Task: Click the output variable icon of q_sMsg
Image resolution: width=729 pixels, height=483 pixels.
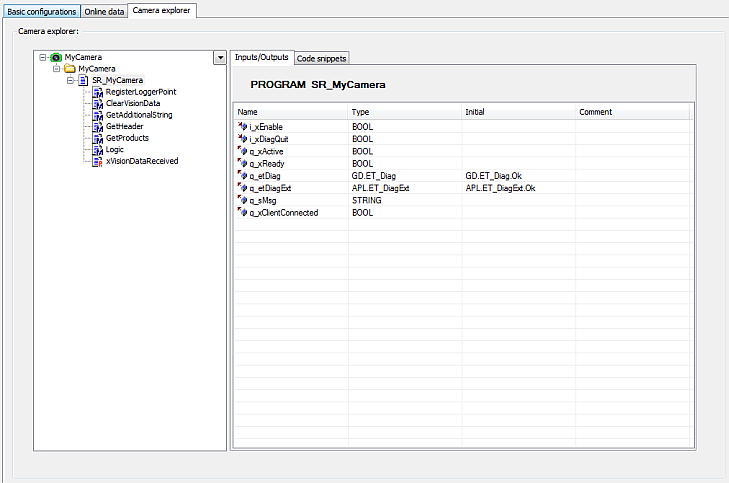Action: tap(242, 200)
